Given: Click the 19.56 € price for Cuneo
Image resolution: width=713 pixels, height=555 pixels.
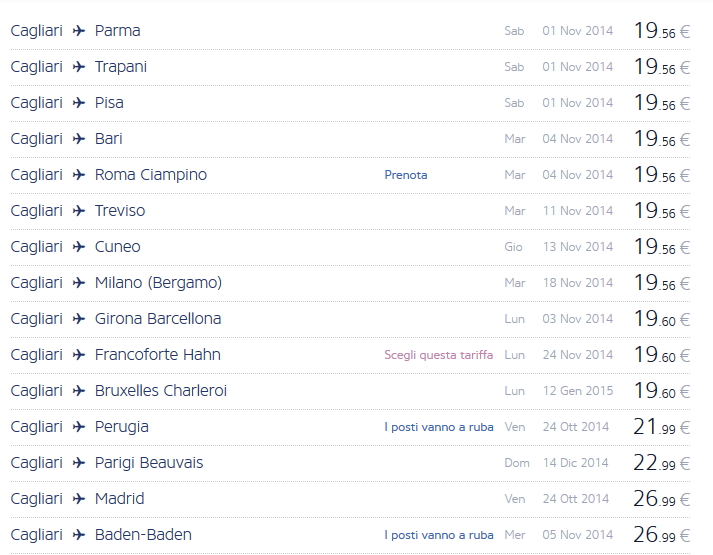Looking at the screenshot, I should 661,247.
